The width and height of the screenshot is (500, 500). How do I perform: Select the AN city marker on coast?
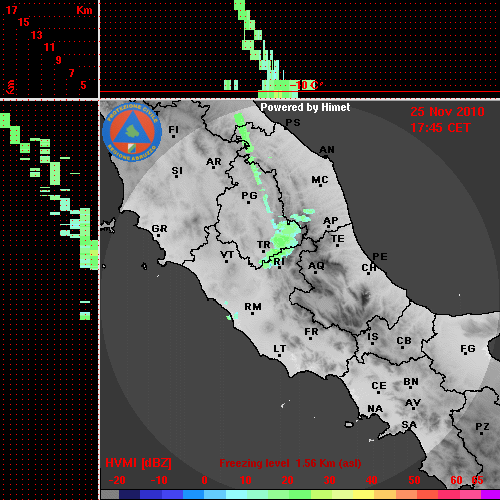click(325, 156)
